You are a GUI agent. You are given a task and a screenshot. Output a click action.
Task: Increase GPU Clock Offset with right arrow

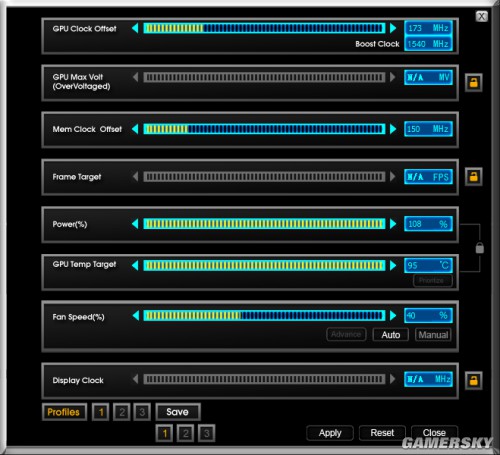[393, 28]
